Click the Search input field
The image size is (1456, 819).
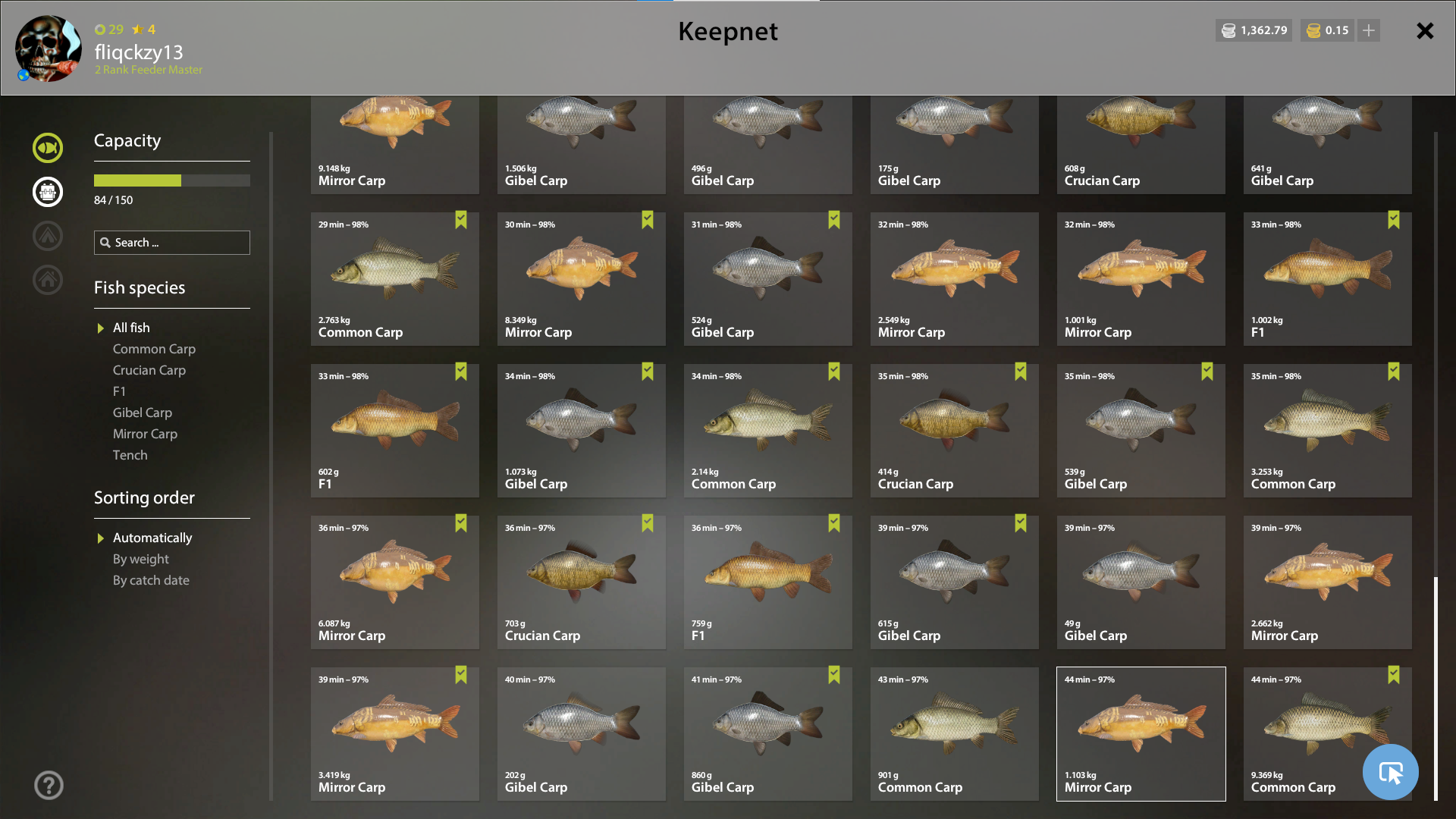point(172,243)
